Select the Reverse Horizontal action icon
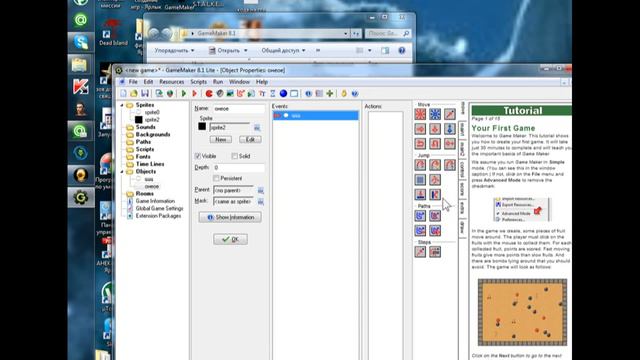The height and width of the screenshot is (360, 640). click(420, 144)
